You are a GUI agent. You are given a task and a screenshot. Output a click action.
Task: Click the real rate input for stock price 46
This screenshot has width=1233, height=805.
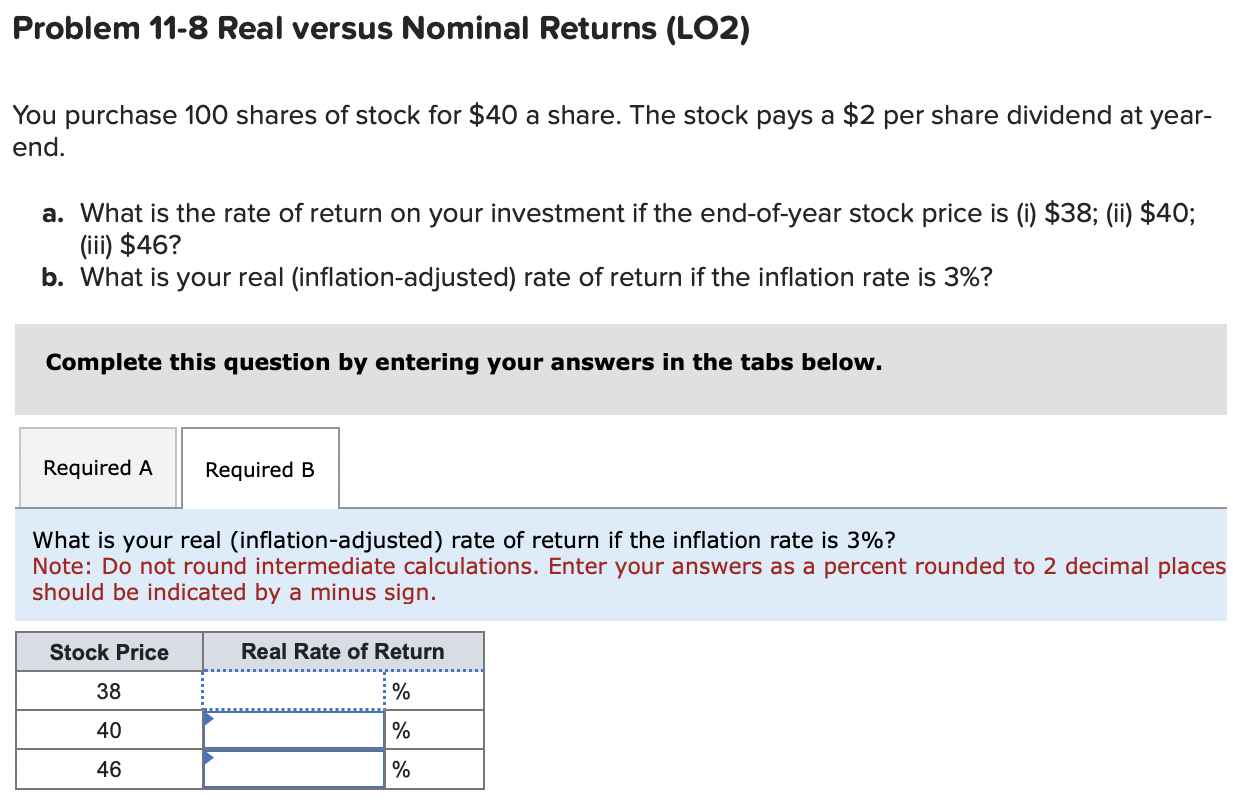pyautogui.click(x=295, y=768)
